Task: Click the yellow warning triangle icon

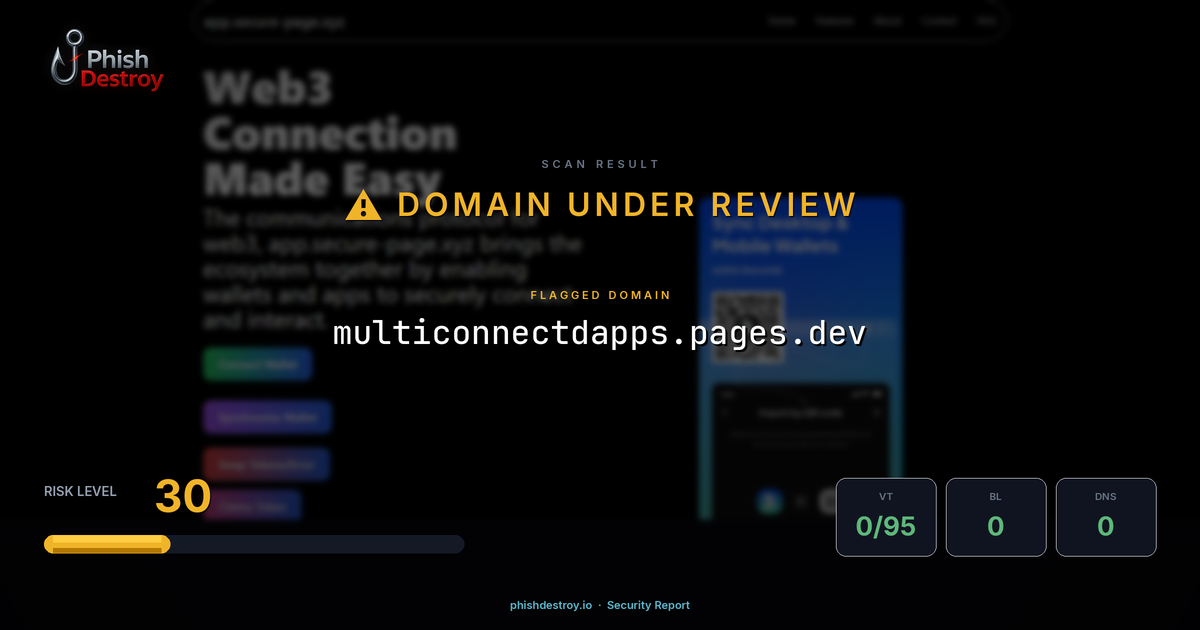Action: pos(362,204)
